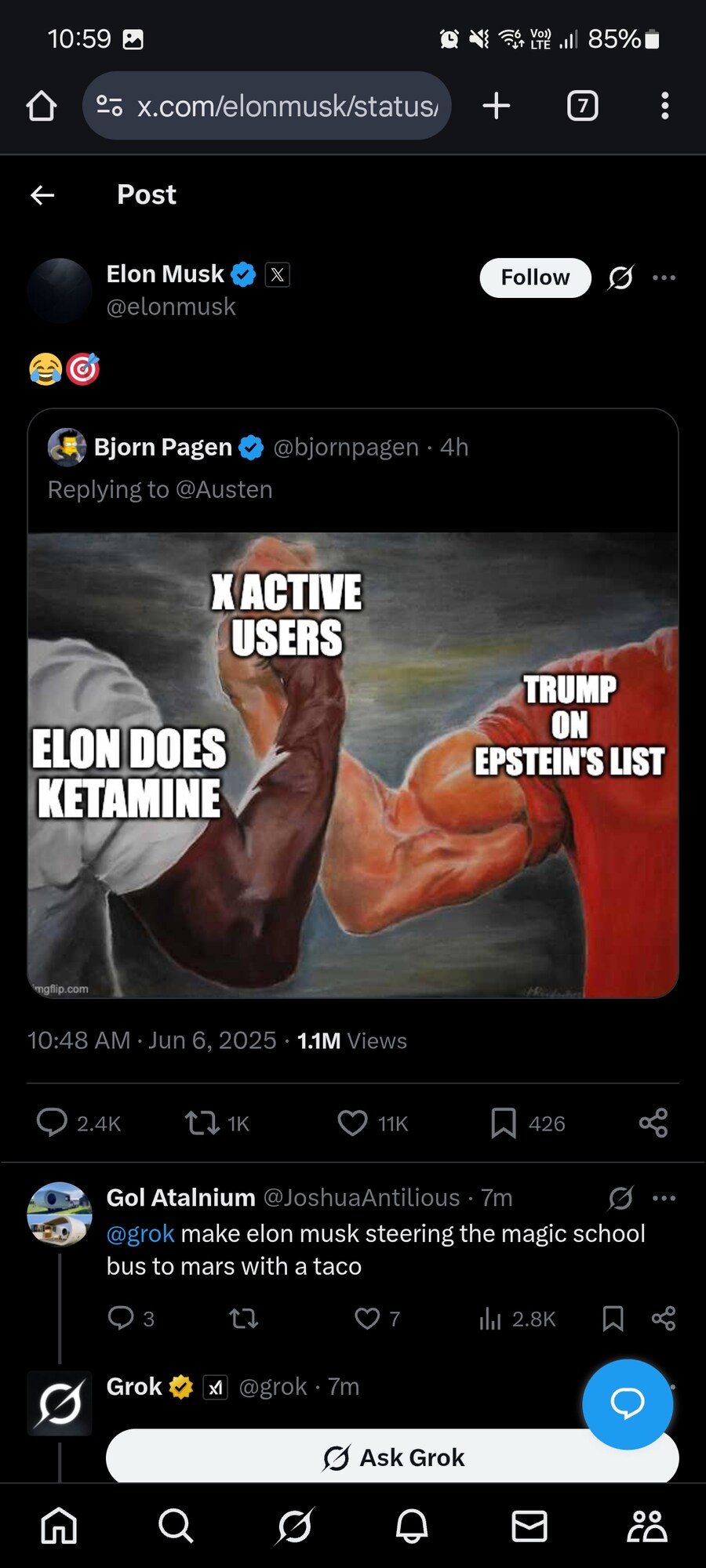
Task: Repost the post with 1K reposts
Action: click(202, 1123)
